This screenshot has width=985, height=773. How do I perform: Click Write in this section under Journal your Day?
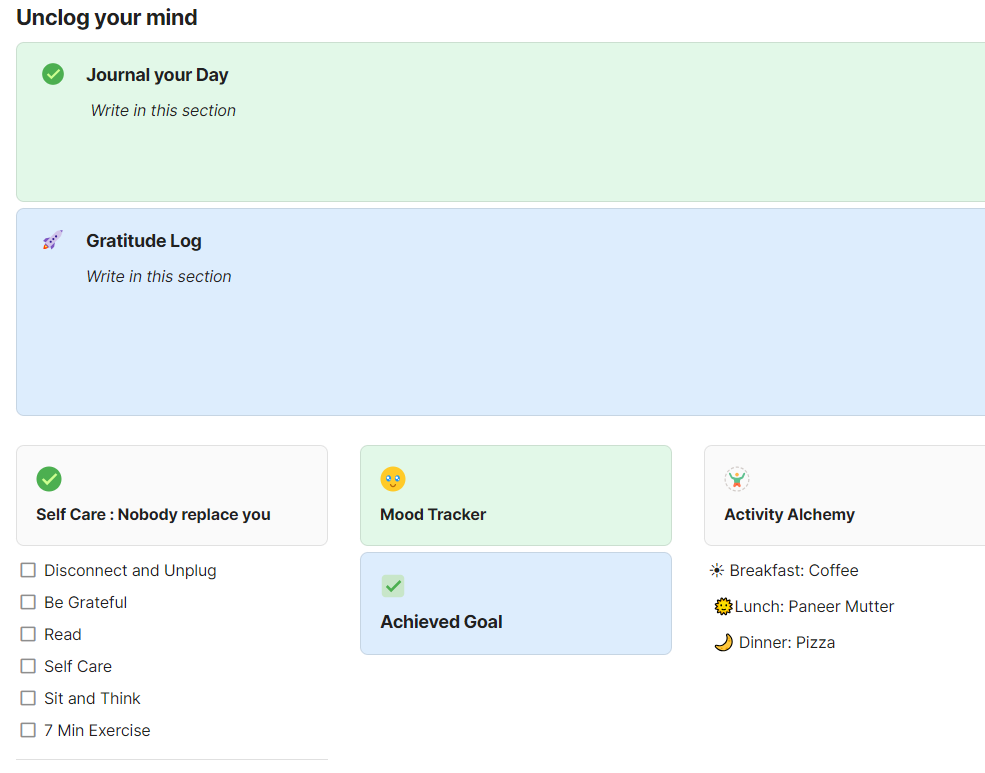pyautogui.click(x=163, y=110)
